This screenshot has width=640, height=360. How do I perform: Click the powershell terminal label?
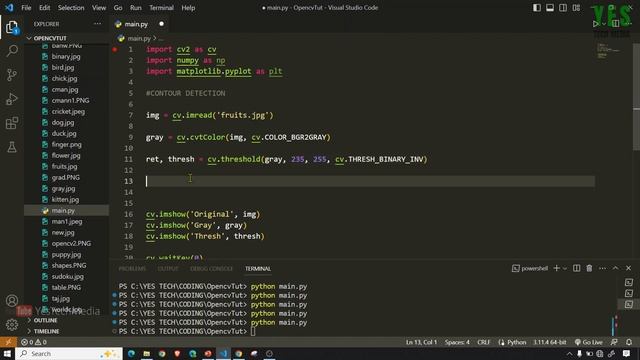tap(530, 268)
